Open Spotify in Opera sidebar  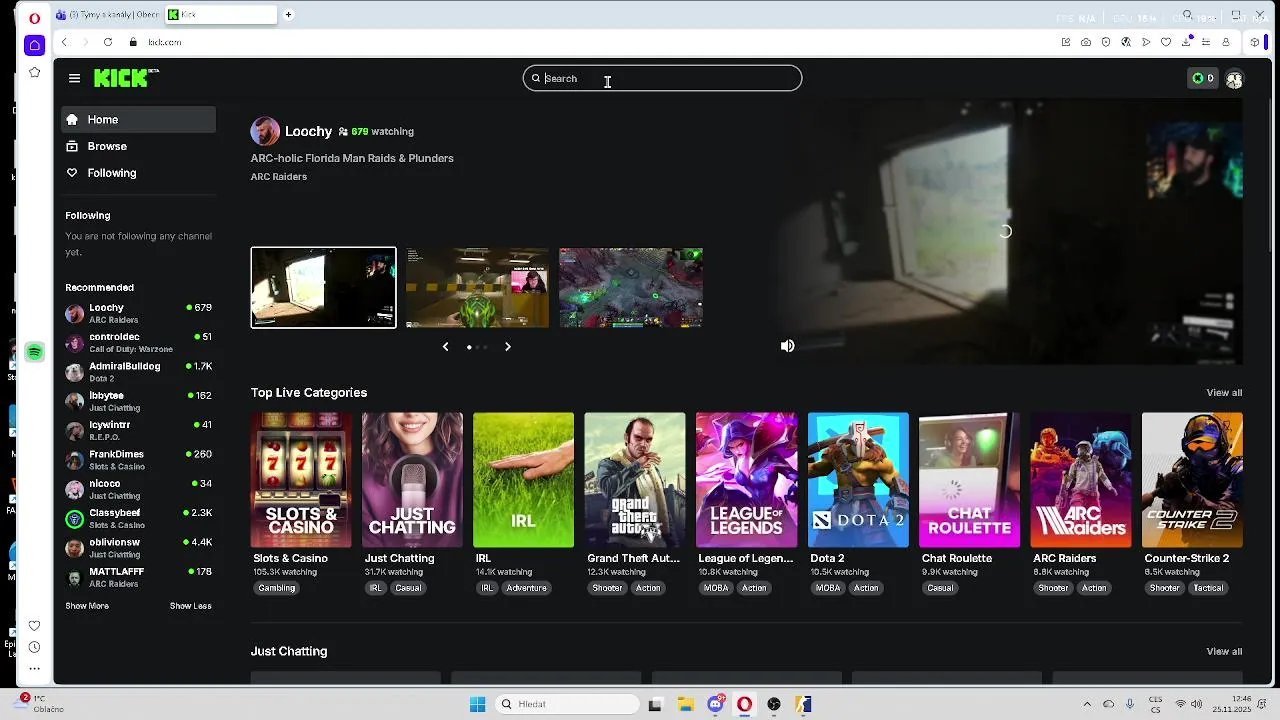tap(35, 352)
